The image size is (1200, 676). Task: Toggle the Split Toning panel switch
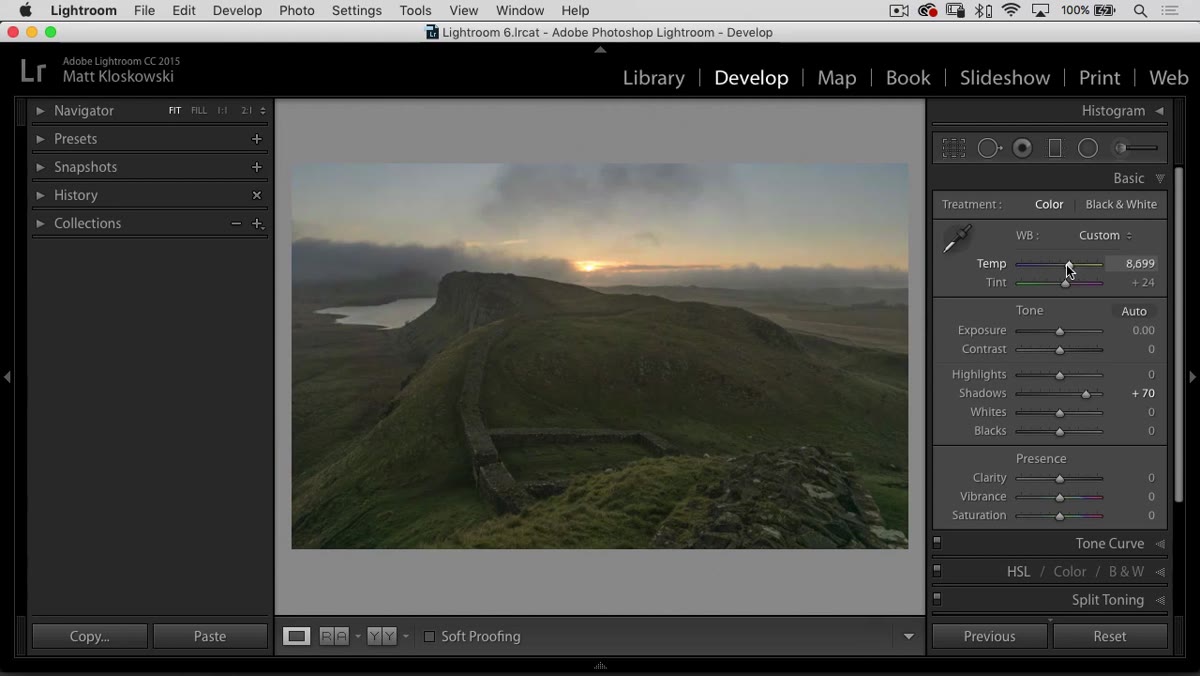tap(937, 599)
